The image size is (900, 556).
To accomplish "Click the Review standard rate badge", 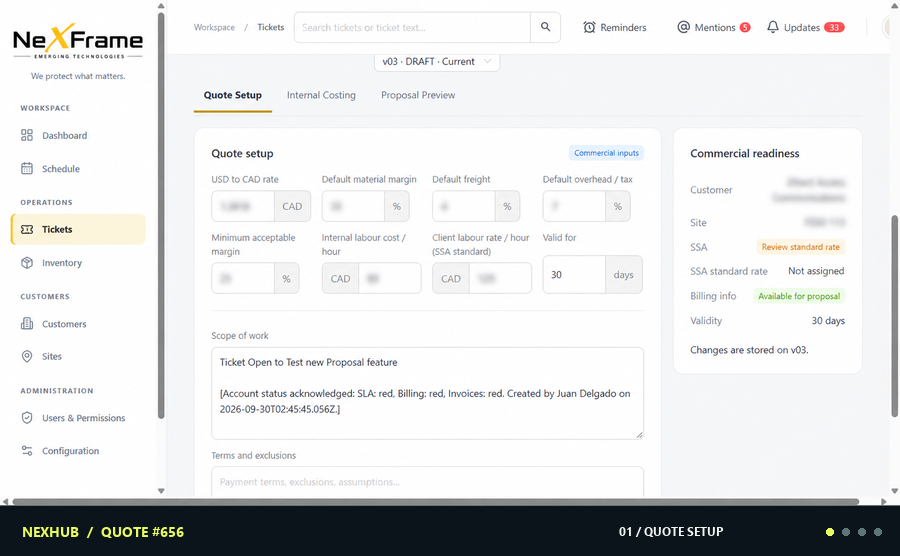I will tap(800, 247).
